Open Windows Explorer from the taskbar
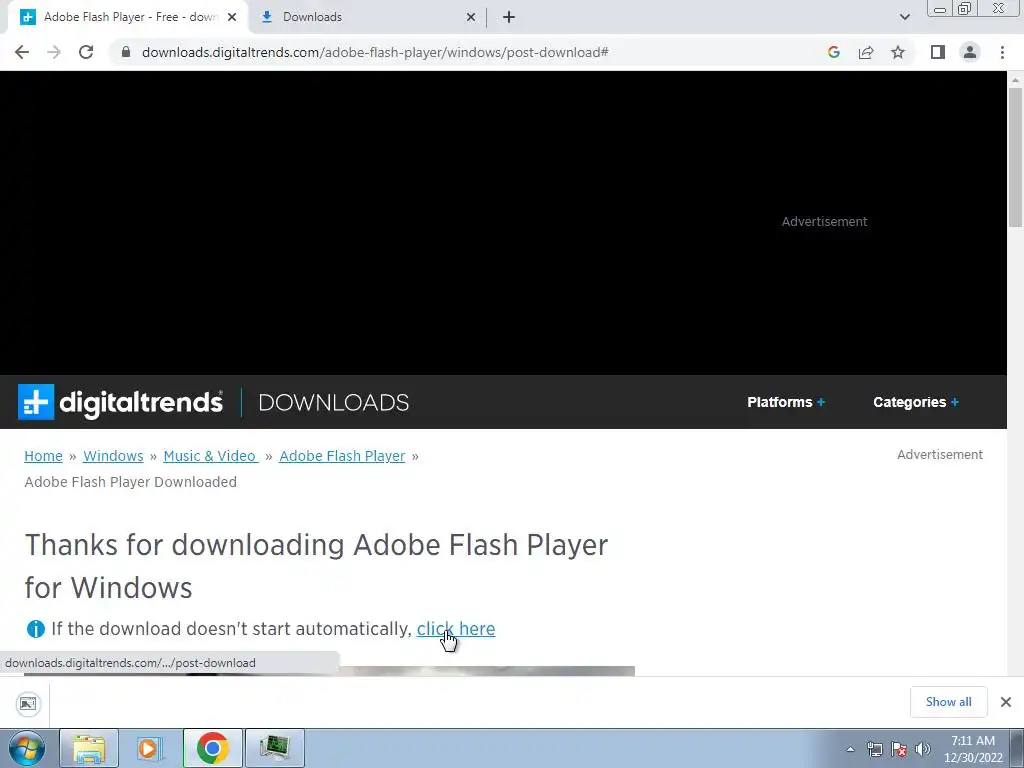The height and width of the screenshot is (768, 1024). (89, 748)
